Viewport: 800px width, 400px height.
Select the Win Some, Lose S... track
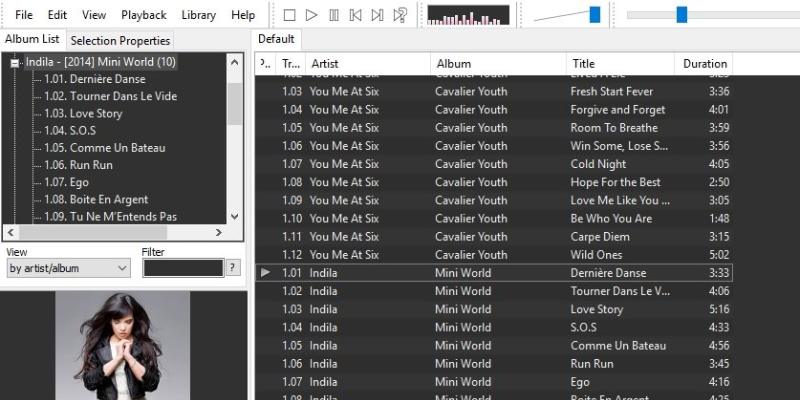tap(494, 146)
